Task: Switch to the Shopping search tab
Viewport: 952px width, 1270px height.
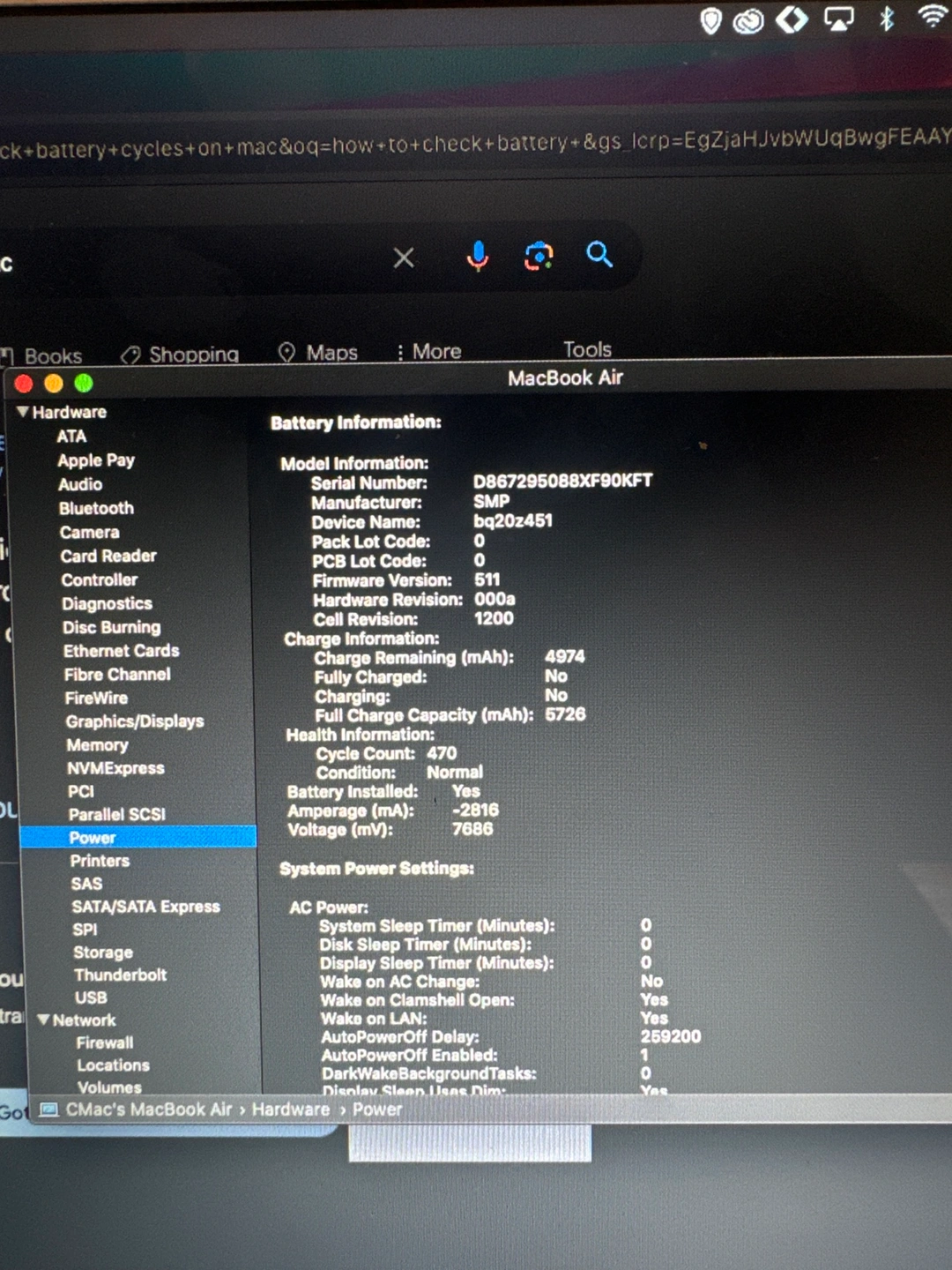Action: (182, 355)
